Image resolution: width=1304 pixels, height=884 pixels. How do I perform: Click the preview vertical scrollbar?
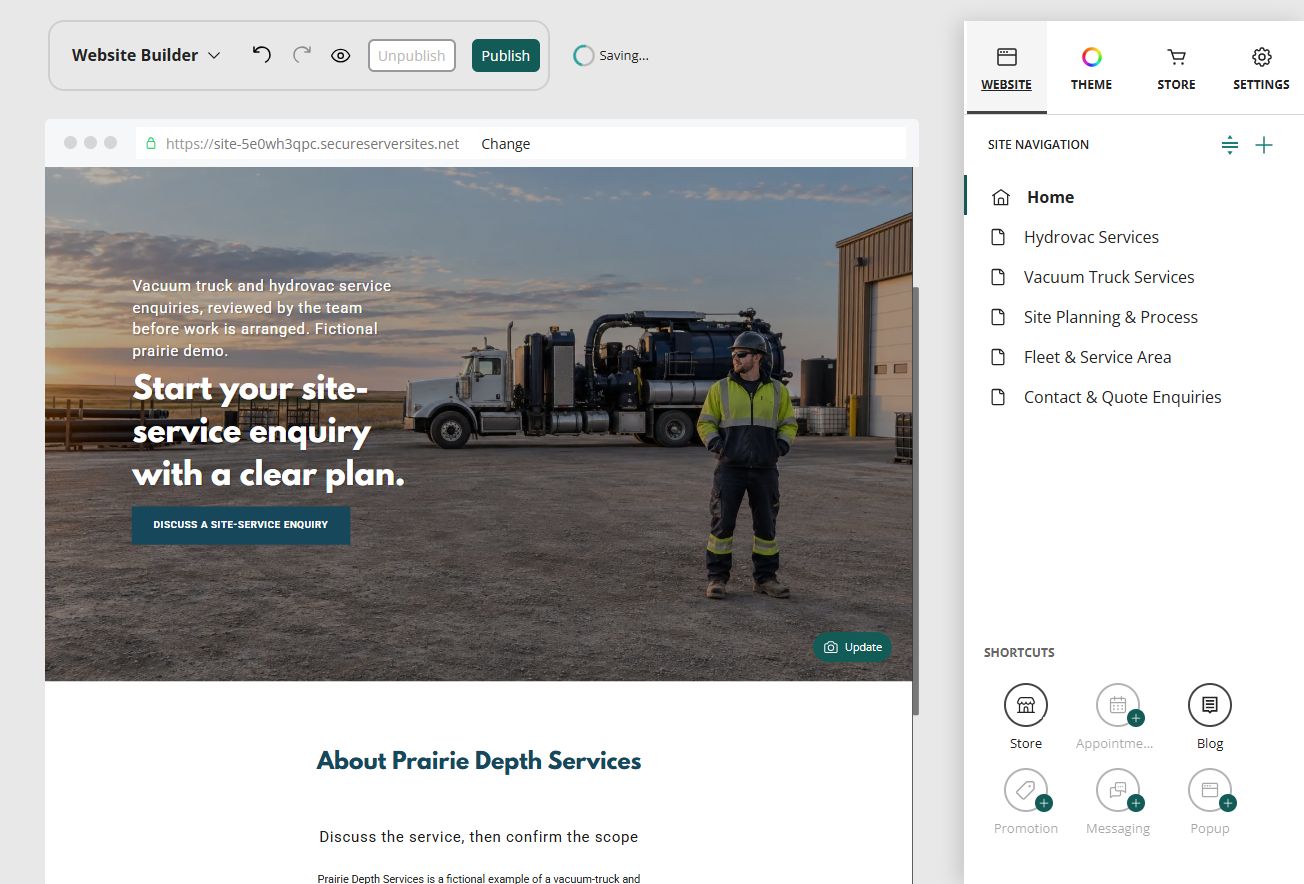tap(915, 500)
